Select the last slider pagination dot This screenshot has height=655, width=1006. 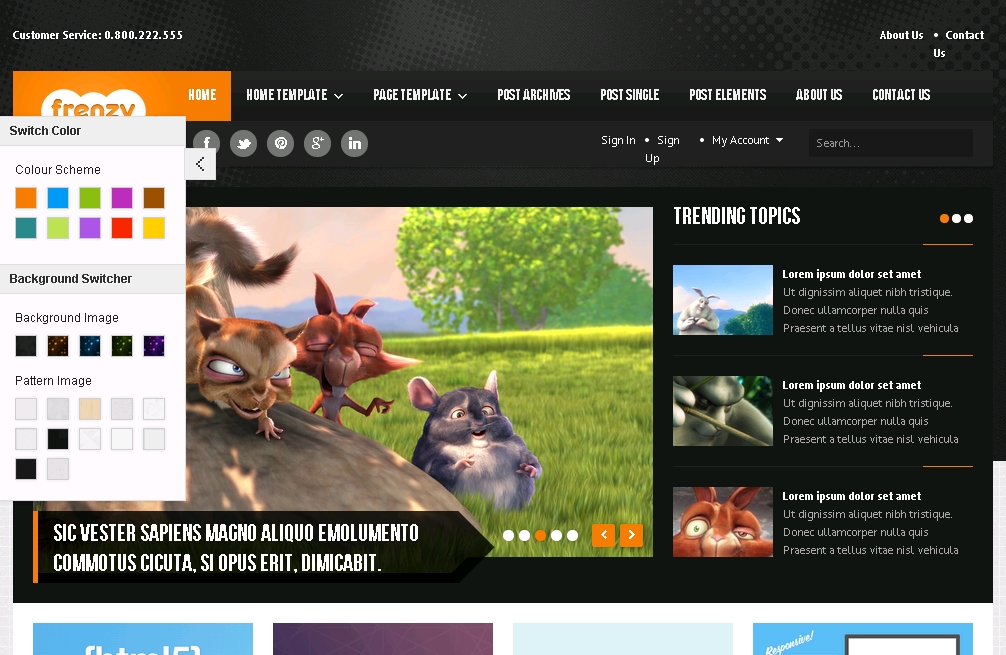(x=572, y=535)
